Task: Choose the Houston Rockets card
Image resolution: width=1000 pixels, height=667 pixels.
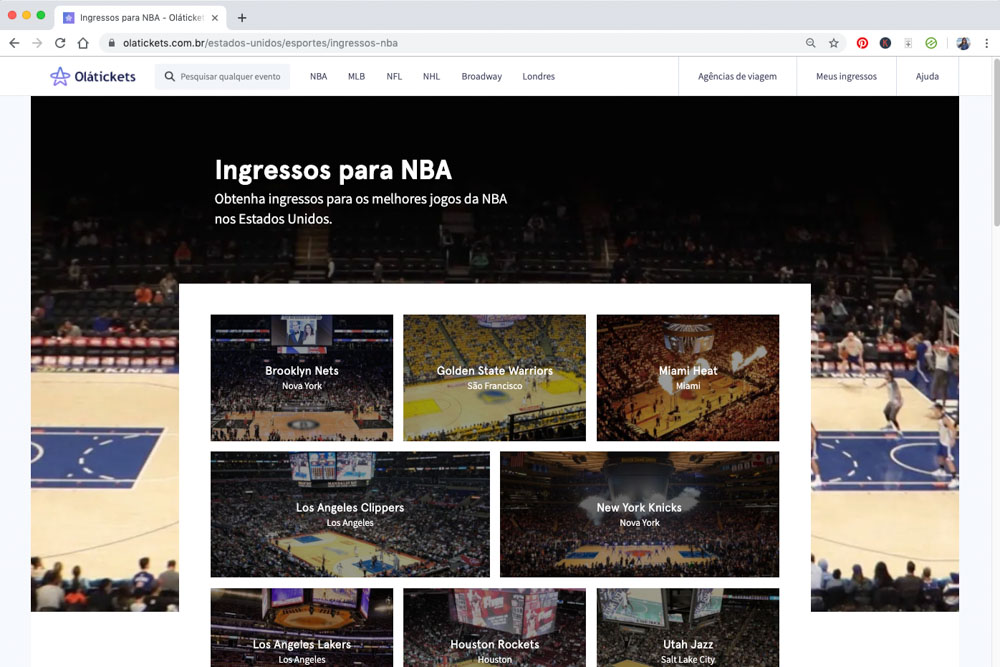Action: pyautogui.click(x=494, y=627)
